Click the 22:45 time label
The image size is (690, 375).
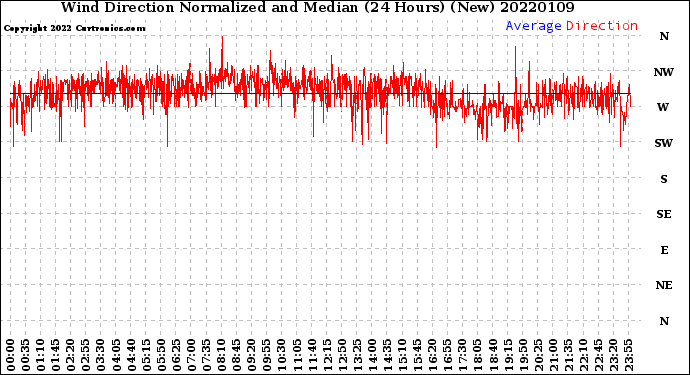pyautogui.click(x=598, y=355)
